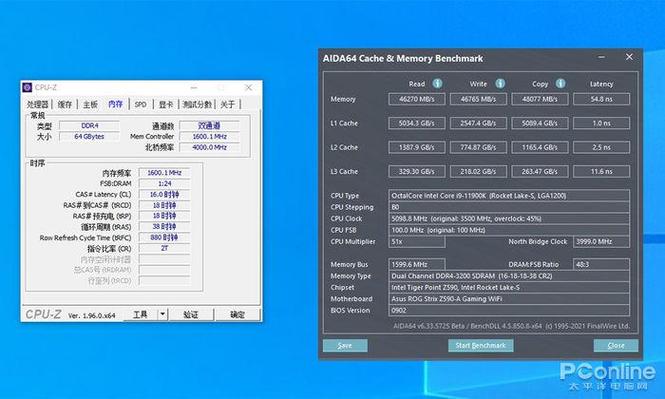This screenshot has width=665, height=399.
Task: Click the North Bridge Clock value 3999.0 MHz
Action: point(601,242)
